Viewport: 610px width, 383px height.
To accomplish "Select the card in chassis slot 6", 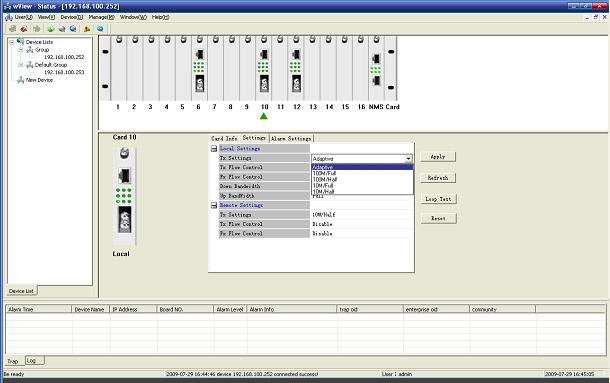I will 199,68.
